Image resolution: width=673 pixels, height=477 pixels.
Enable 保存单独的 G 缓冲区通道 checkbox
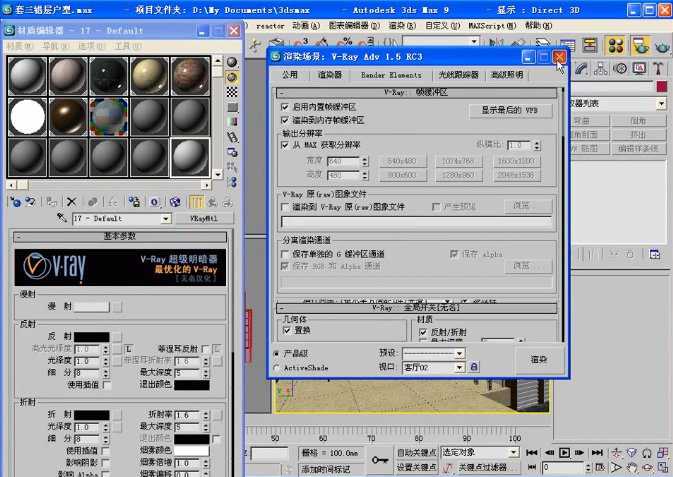285,254
